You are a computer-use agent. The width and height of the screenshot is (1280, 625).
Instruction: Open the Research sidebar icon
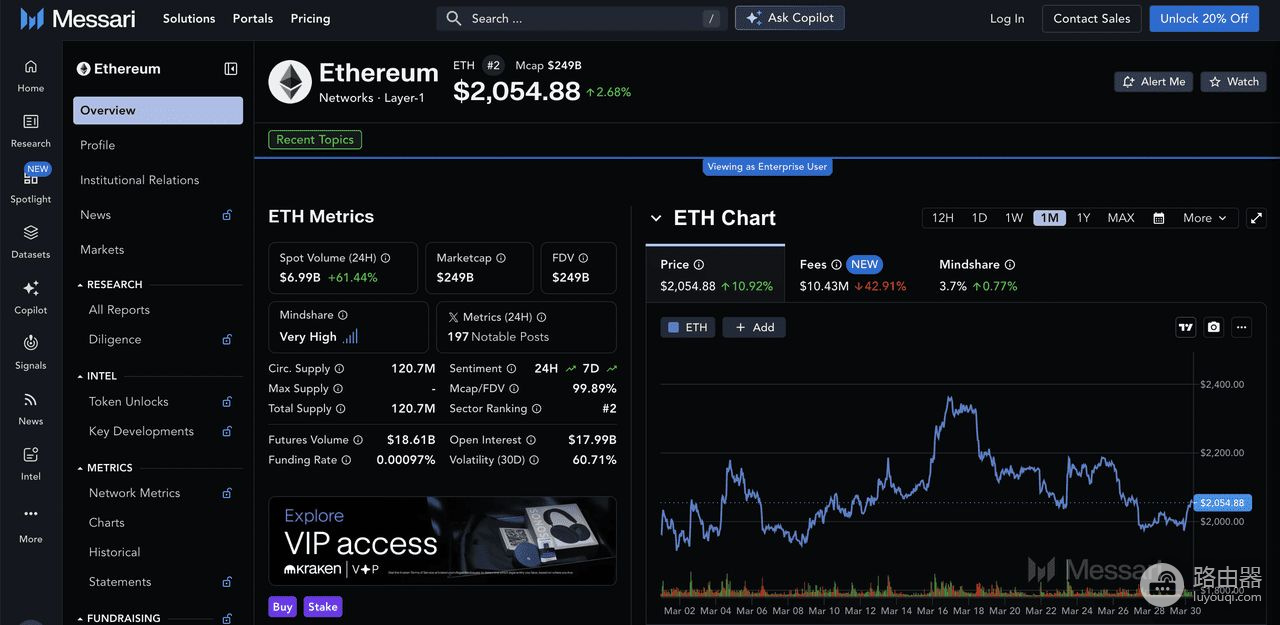pos(31,121)
